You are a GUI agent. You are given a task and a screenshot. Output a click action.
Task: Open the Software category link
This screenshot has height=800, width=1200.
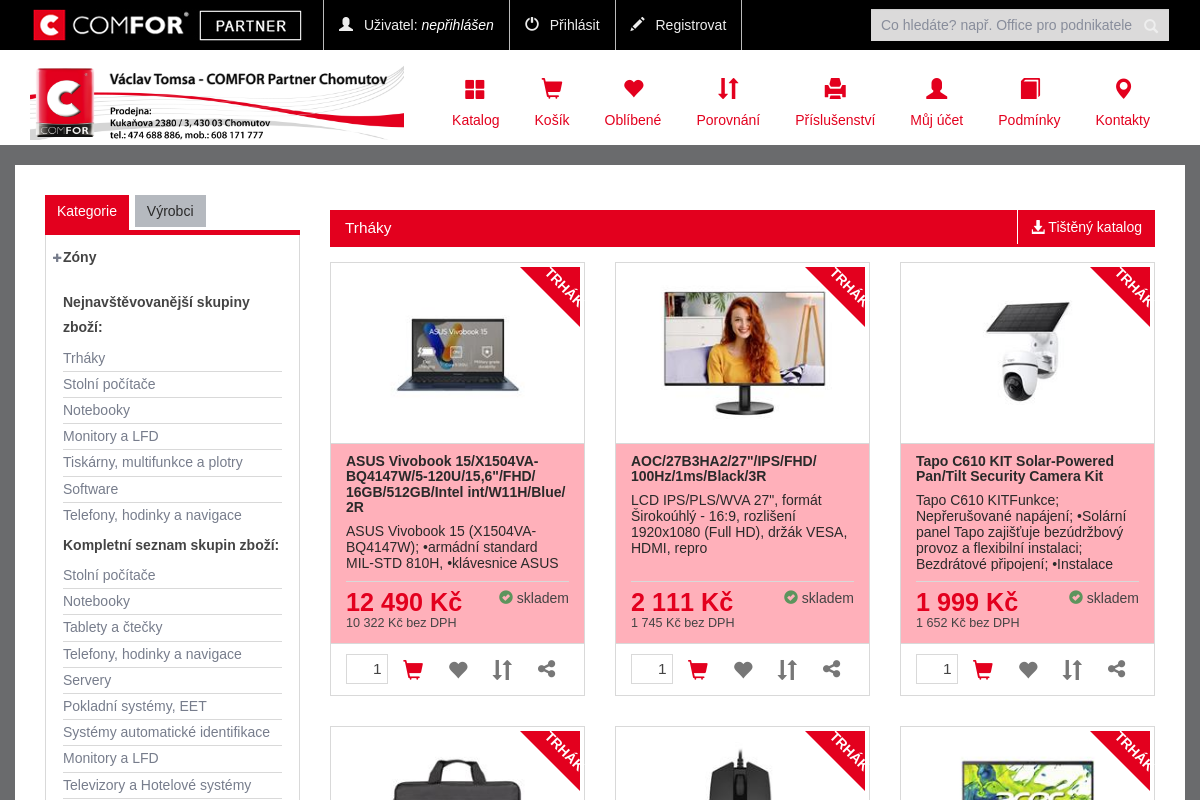[x=91, y=489]
